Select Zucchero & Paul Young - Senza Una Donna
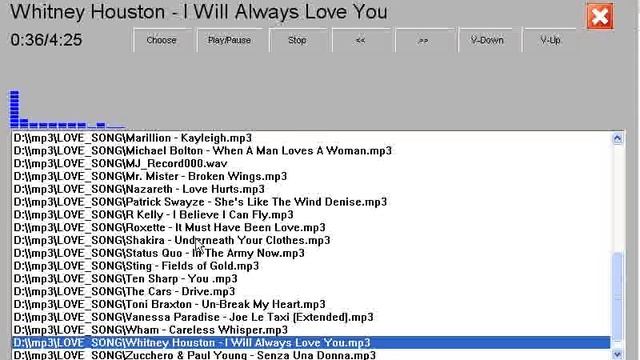Viewport: 640px width, 360px height. [311, 355]
